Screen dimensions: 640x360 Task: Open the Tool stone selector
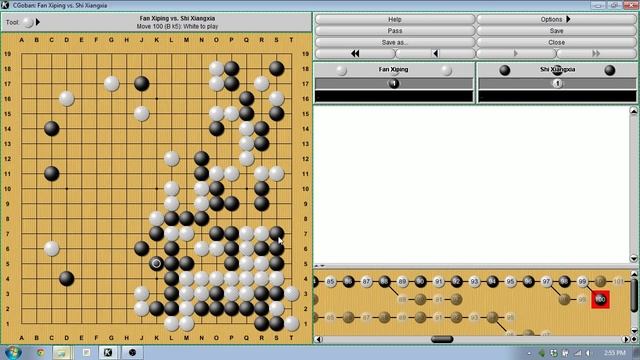27,22
